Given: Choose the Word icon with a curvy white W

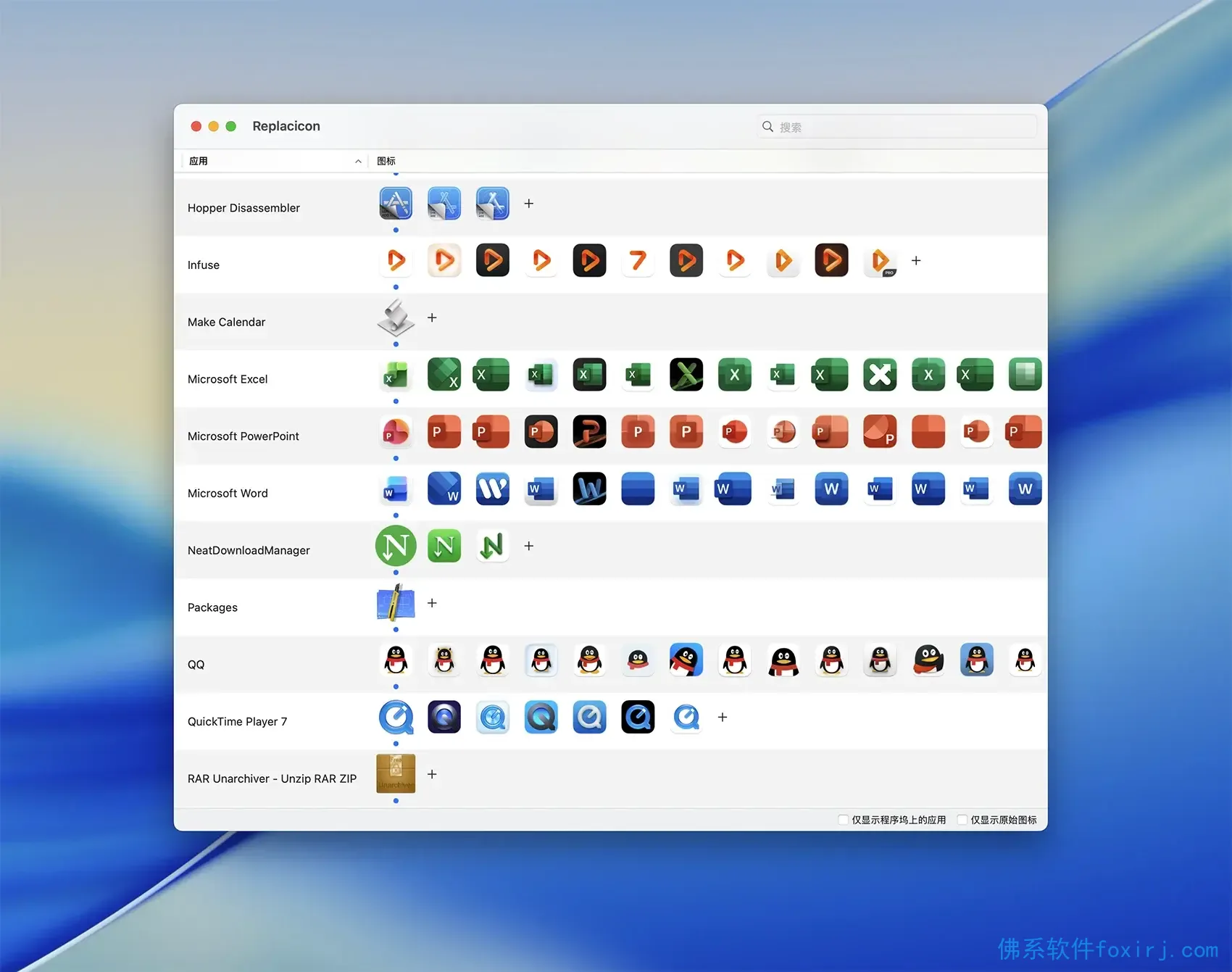Looking at the screenshot, I should [493, 489].
